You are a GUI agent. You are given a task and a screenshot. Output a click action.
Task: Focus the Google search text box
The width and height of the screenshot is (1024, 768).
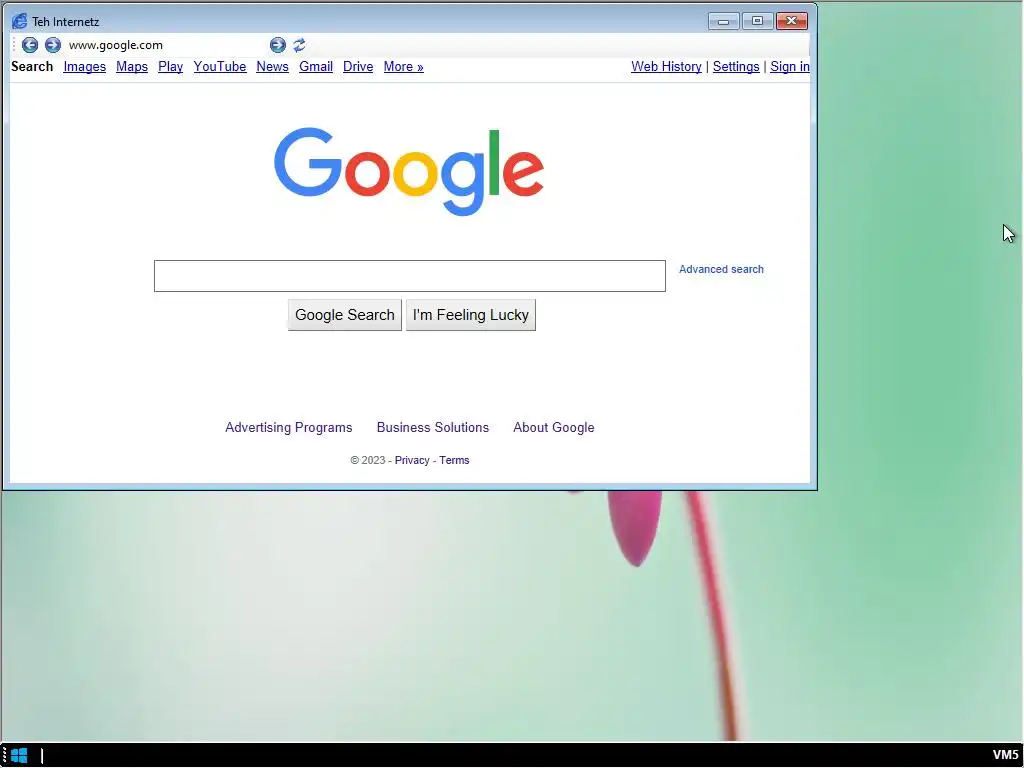click(409, 276)
